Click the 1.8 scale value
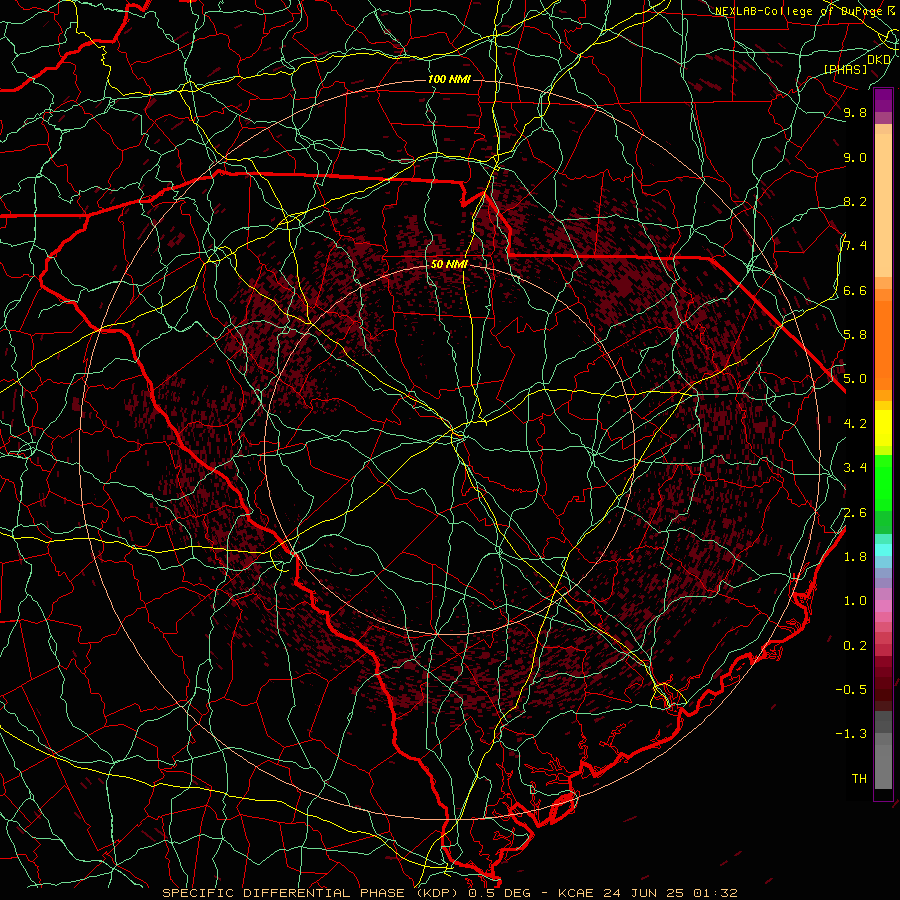The width and height of the screenshot is (900, 900). point(855,556)
